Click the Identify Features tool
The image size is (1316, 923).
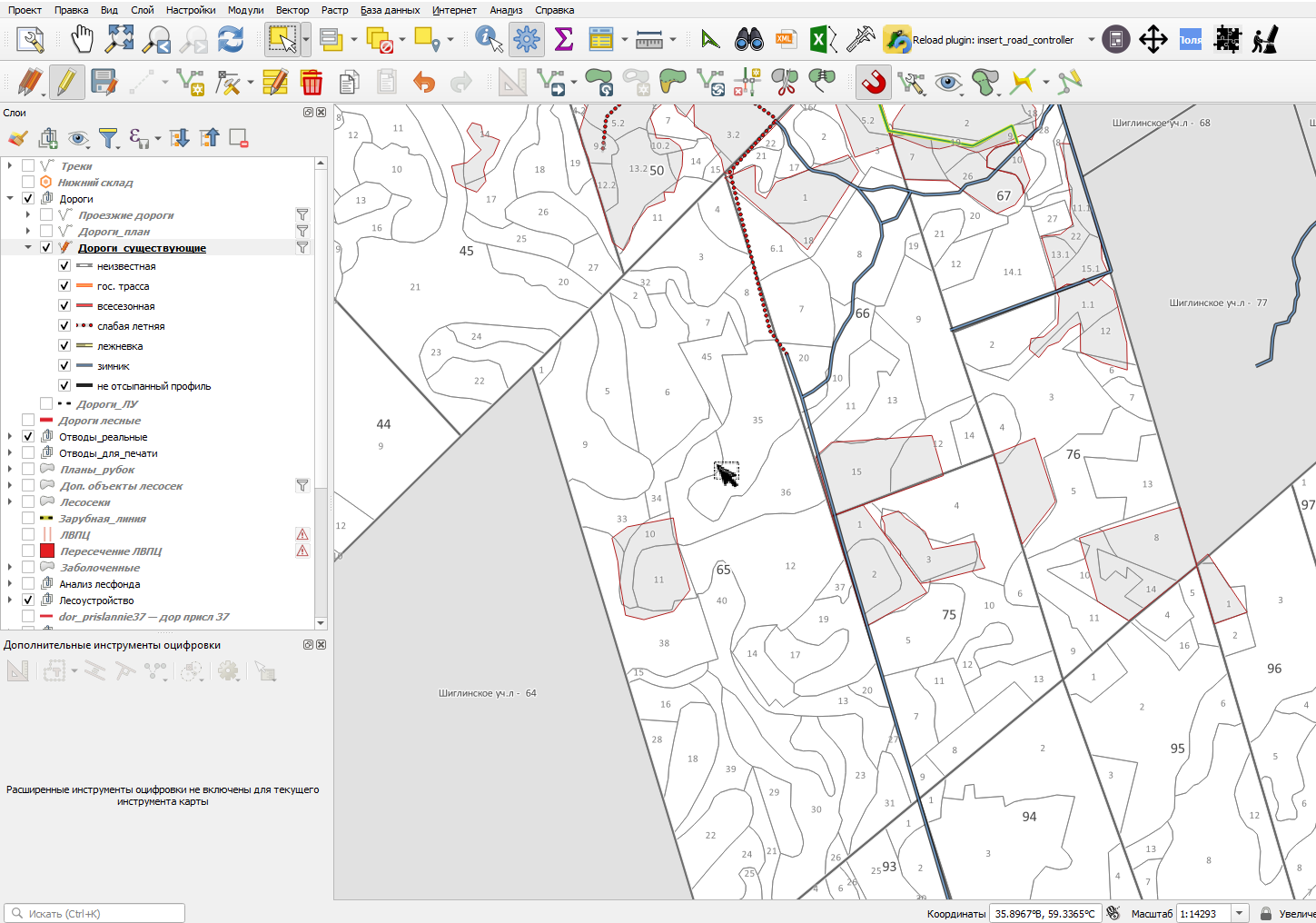[489, 39]
